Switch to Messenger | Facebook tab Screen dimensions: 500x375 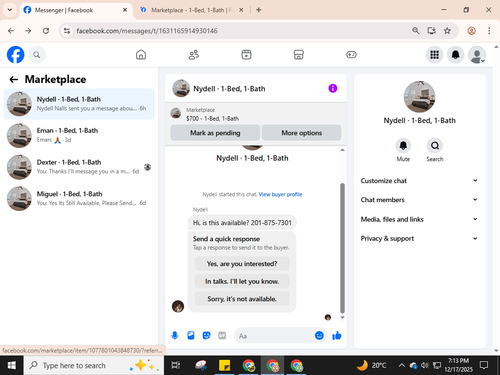(x=76, y=10)
